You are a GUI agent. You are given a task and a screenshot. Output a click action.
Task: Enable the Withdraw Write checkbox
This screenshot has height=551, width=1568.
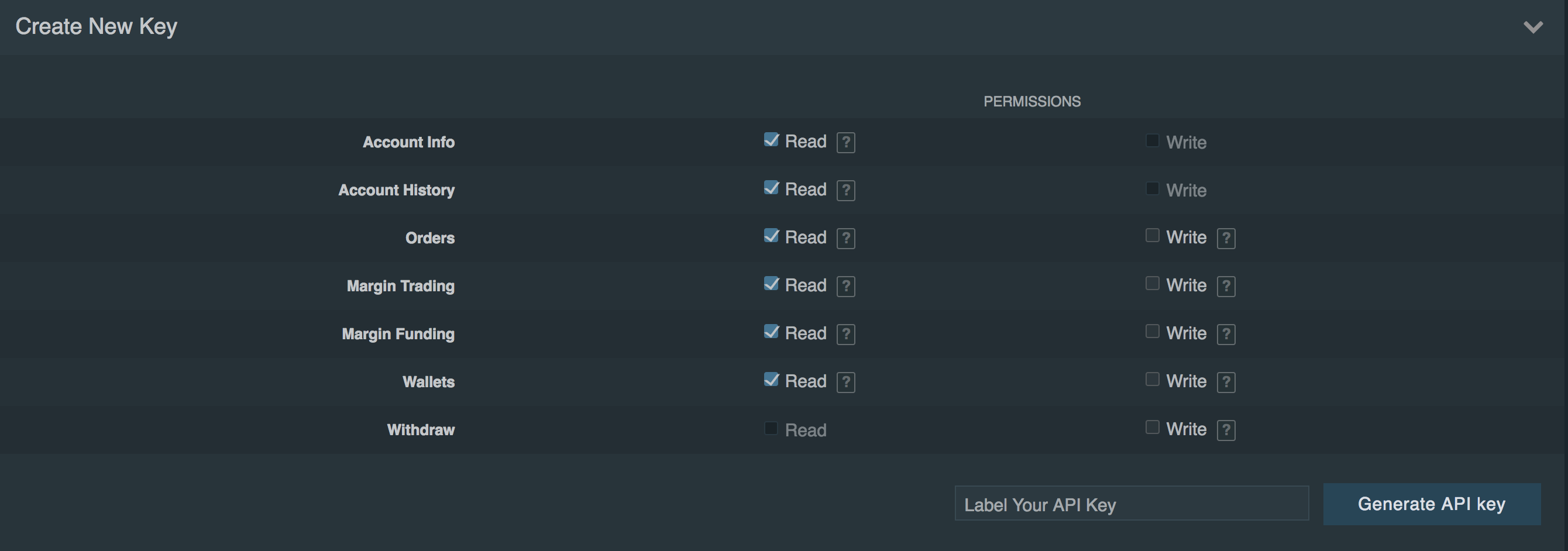(x=1152, y=428)
